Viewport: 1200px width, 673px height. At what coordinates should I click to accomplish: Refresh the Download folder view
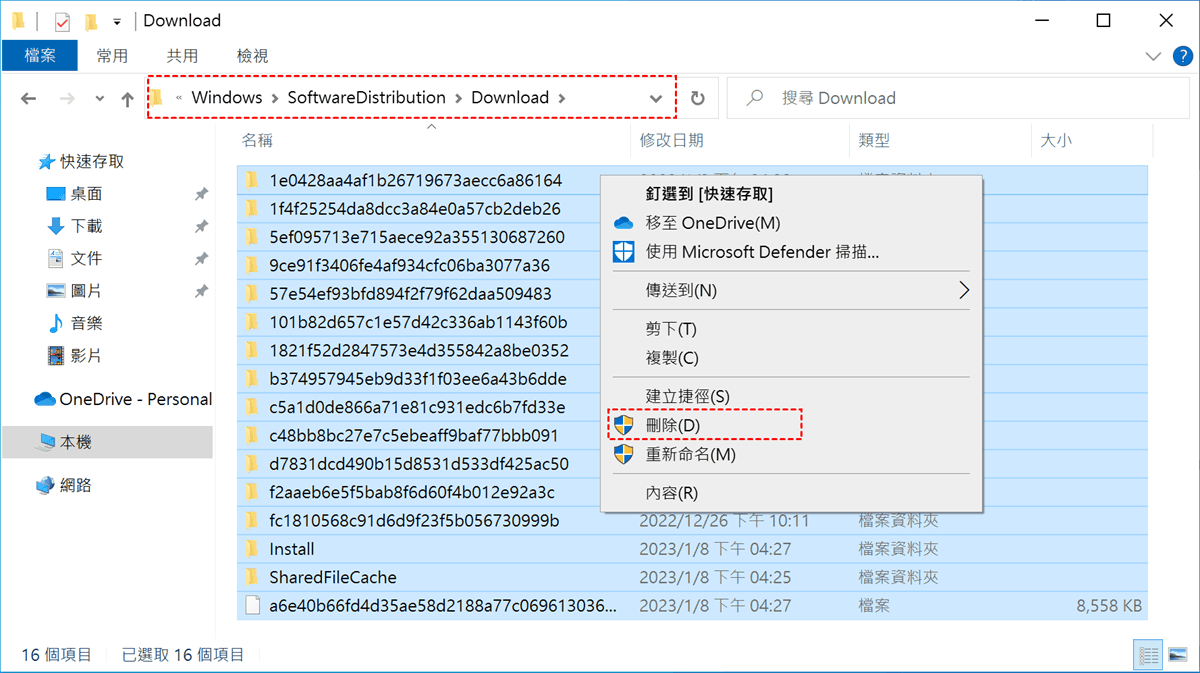point(698,98)
